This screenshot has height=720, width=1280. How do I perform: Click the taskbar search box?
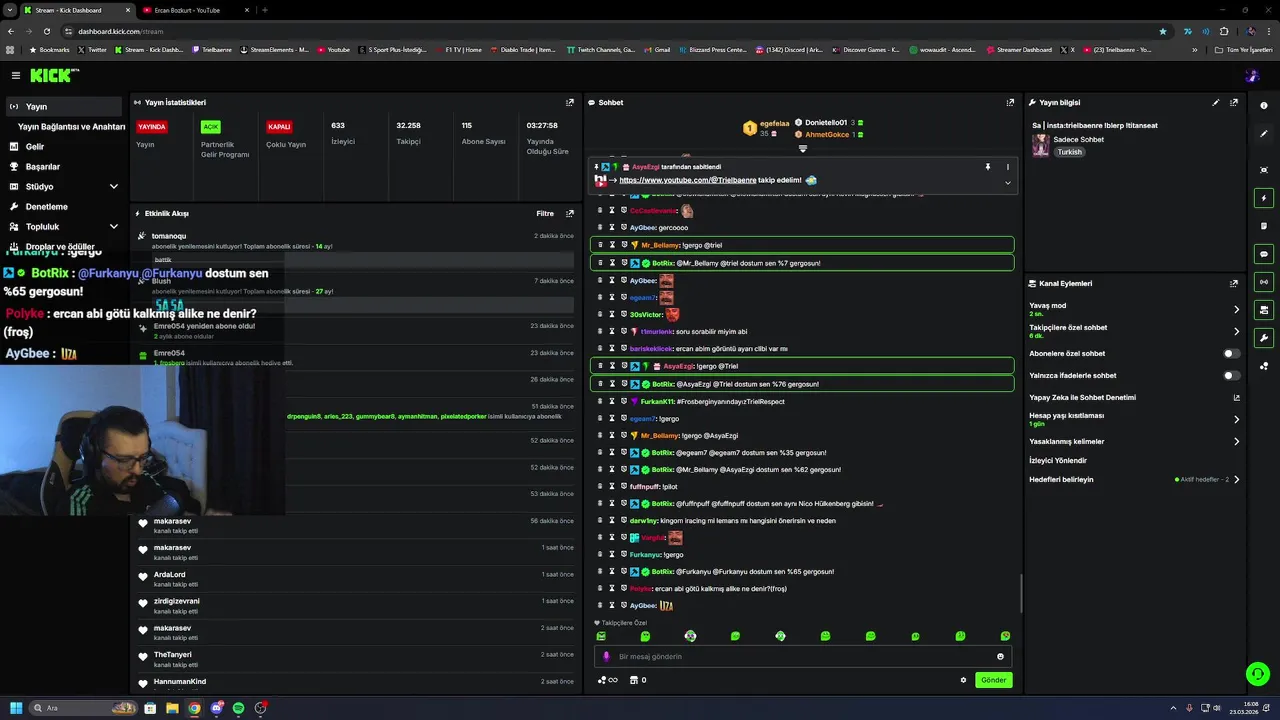[x=83, y=708]
